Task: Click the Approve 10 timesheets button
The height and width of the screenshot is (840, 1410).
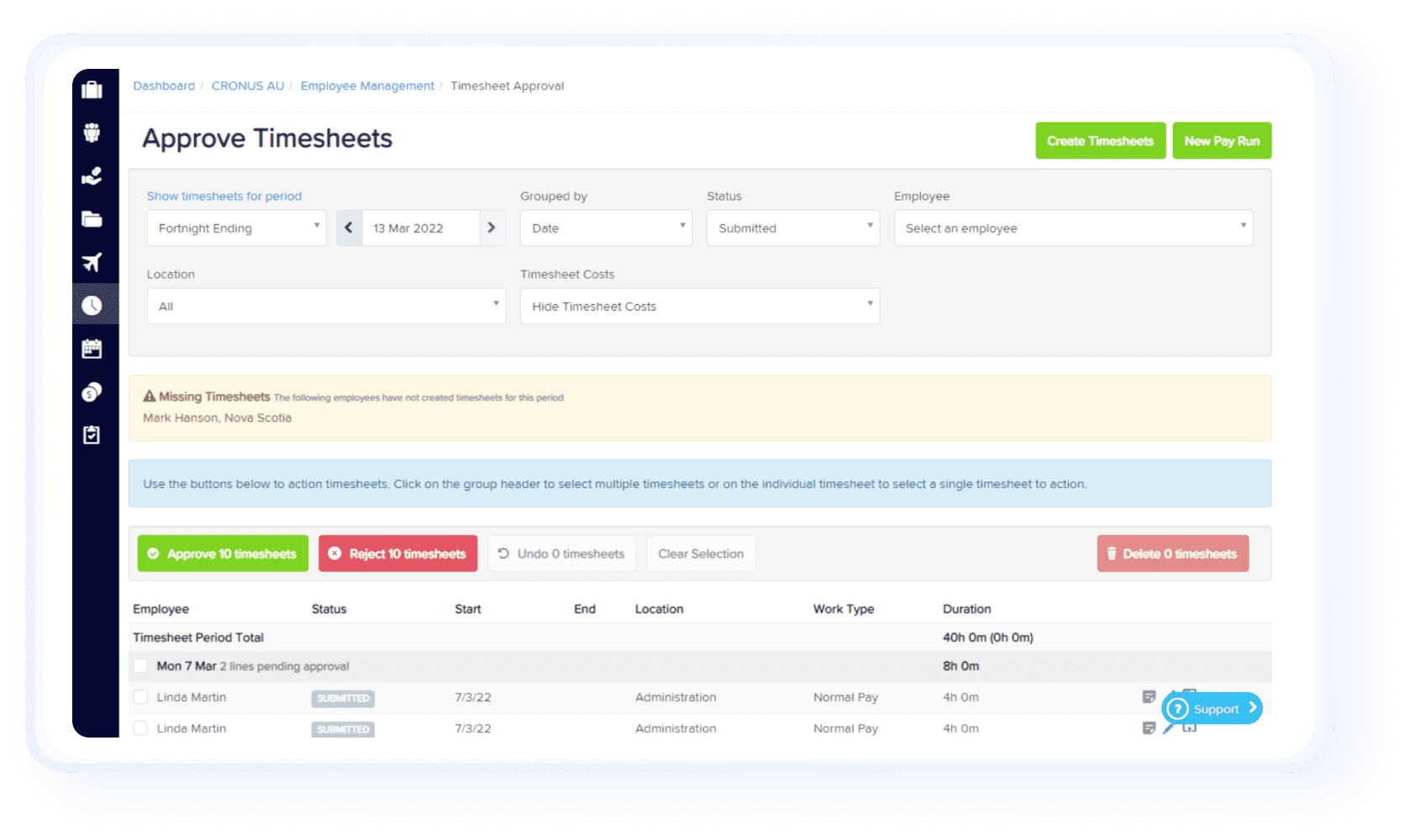Action: point(222,553)
